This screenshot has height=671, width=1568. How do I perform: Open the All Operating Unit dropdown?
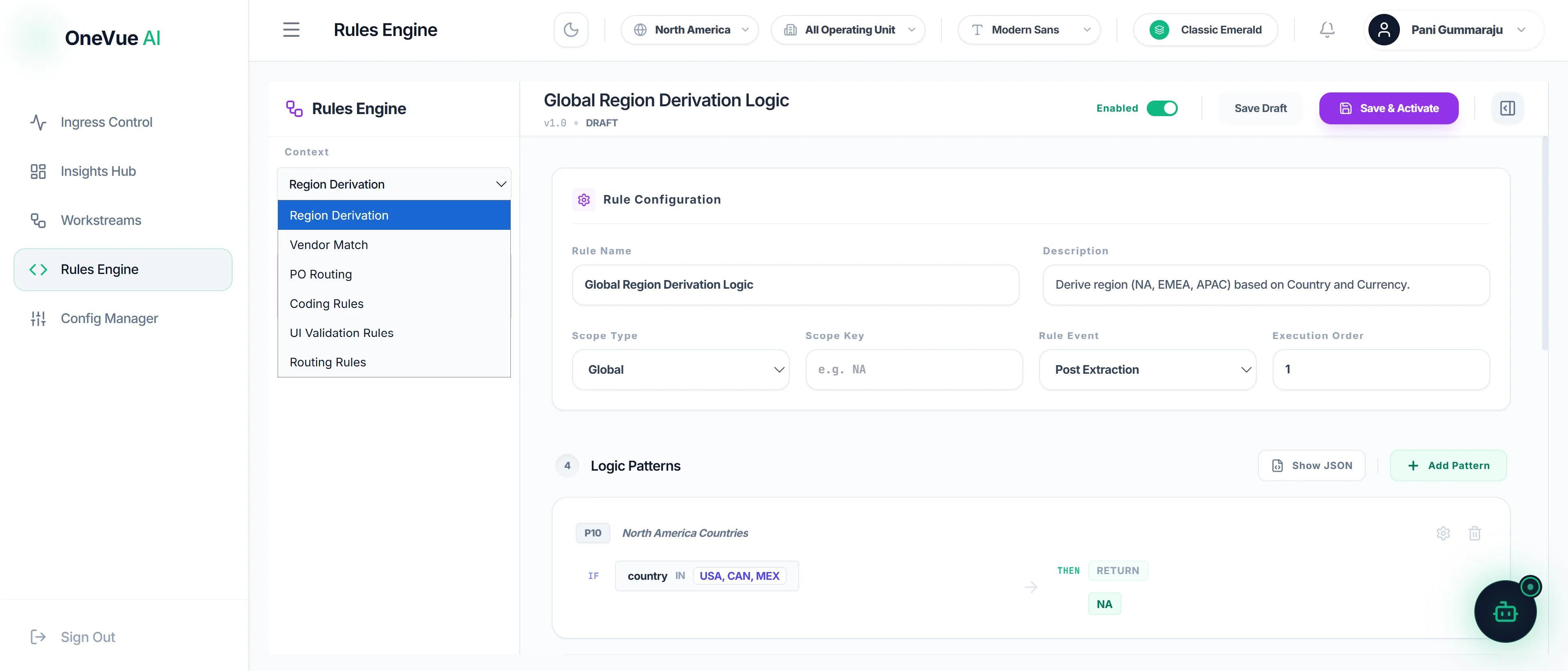(x=848, y=30)
